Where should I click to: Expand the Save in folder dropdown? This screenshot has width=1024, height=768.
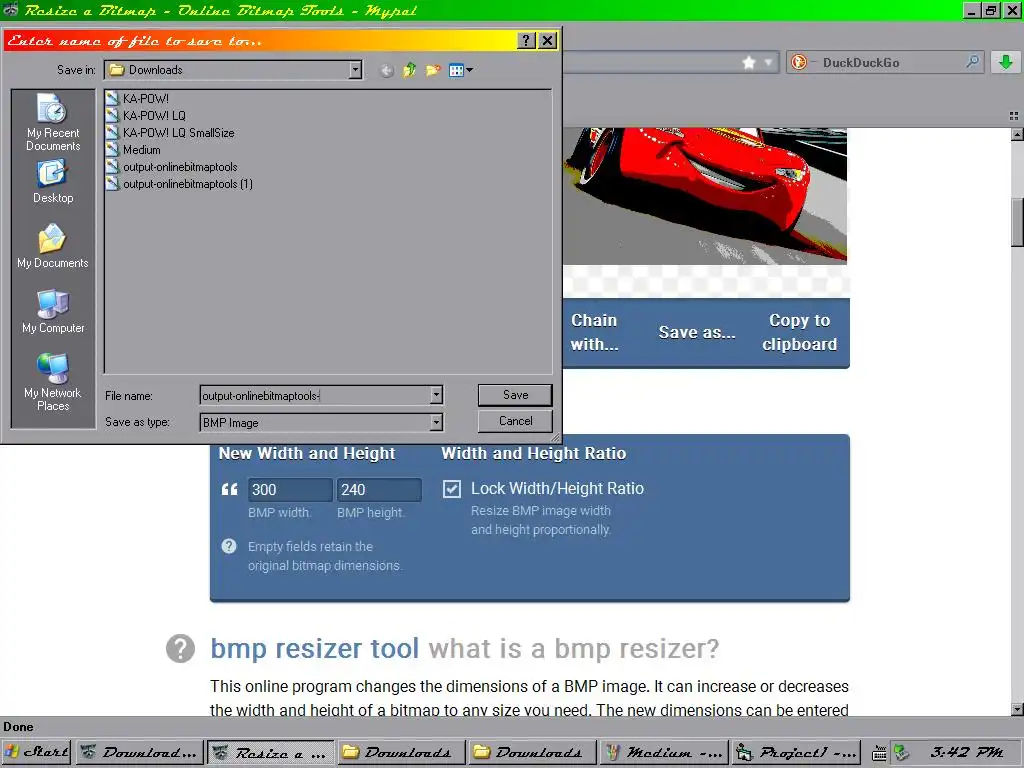coord(355,70)
